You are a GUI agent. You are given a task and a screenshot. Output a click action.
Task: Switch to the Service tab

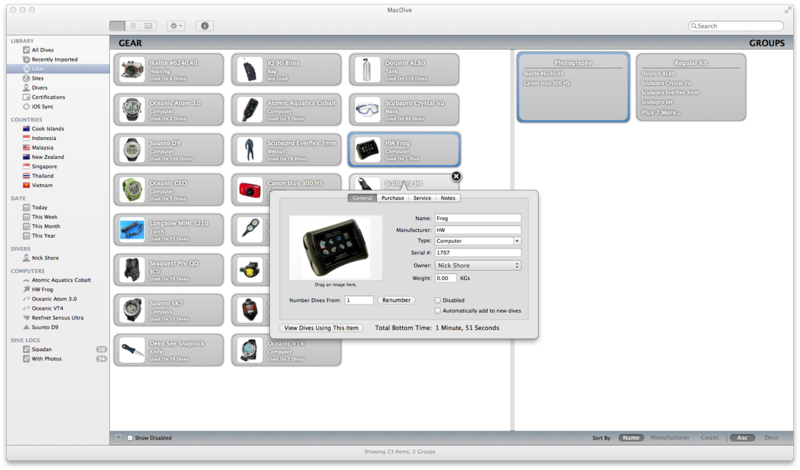[422, 198]
